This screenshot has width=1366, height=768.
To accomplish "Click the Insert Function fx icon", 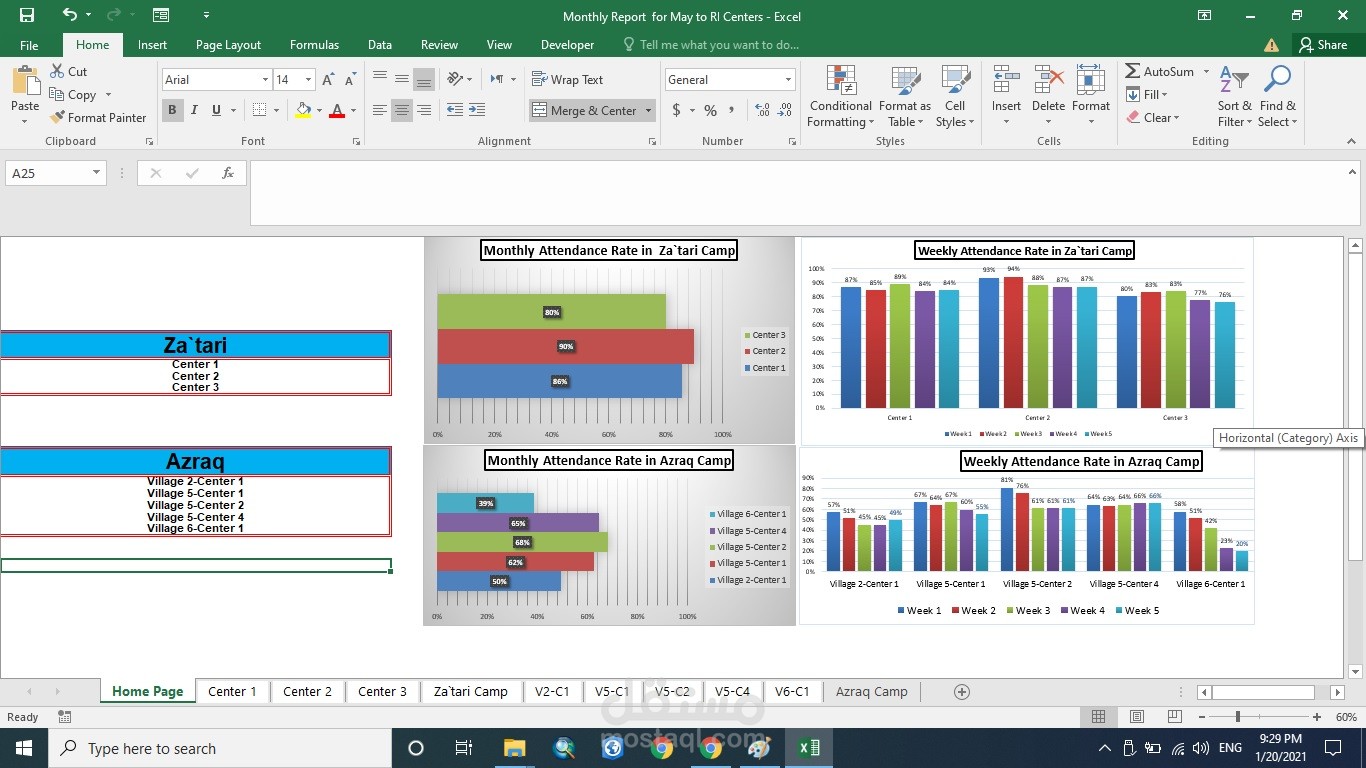I will [x=228, y=173].
